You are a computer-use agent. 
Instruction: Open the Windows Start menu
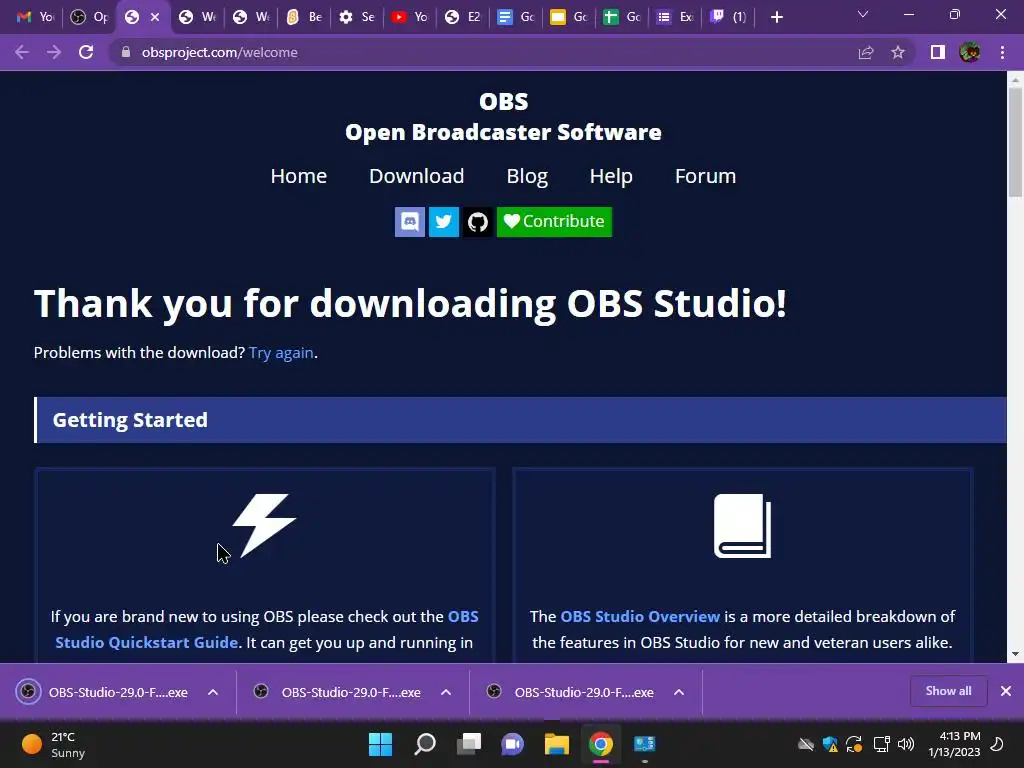[x=380, y=744]
